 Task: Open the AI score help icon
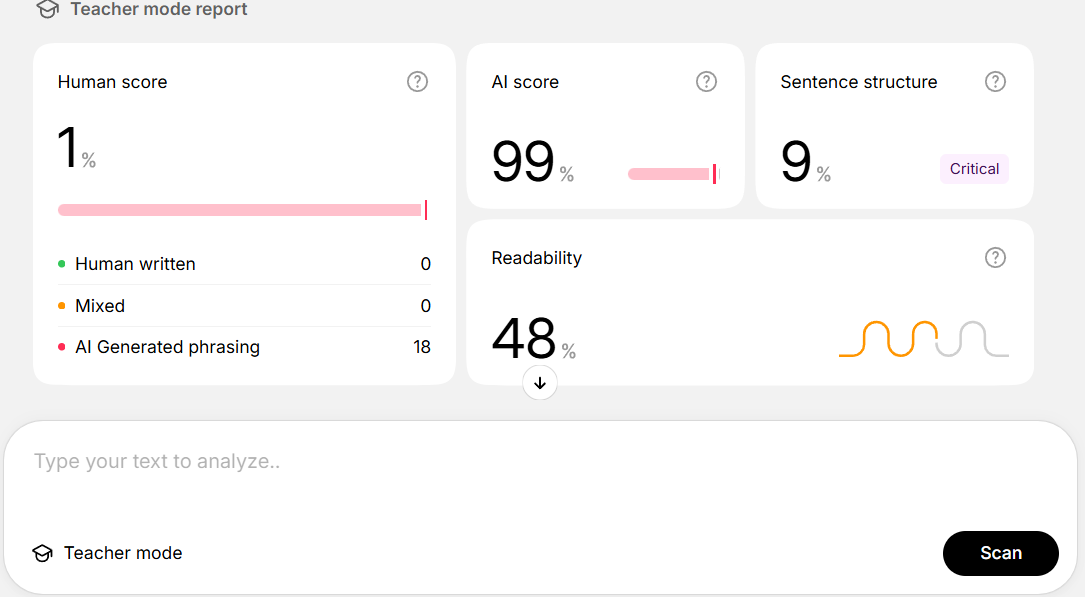pos(706,82)
